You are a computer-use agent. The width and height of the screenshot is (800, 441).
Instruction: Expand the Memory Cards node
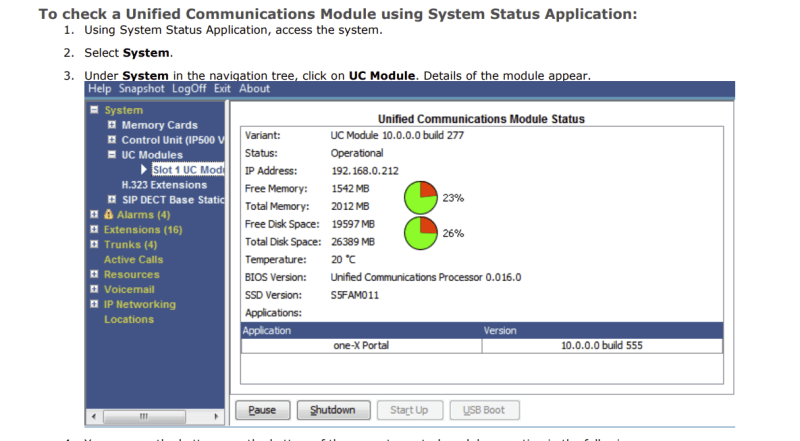click(x=112, y=125)
